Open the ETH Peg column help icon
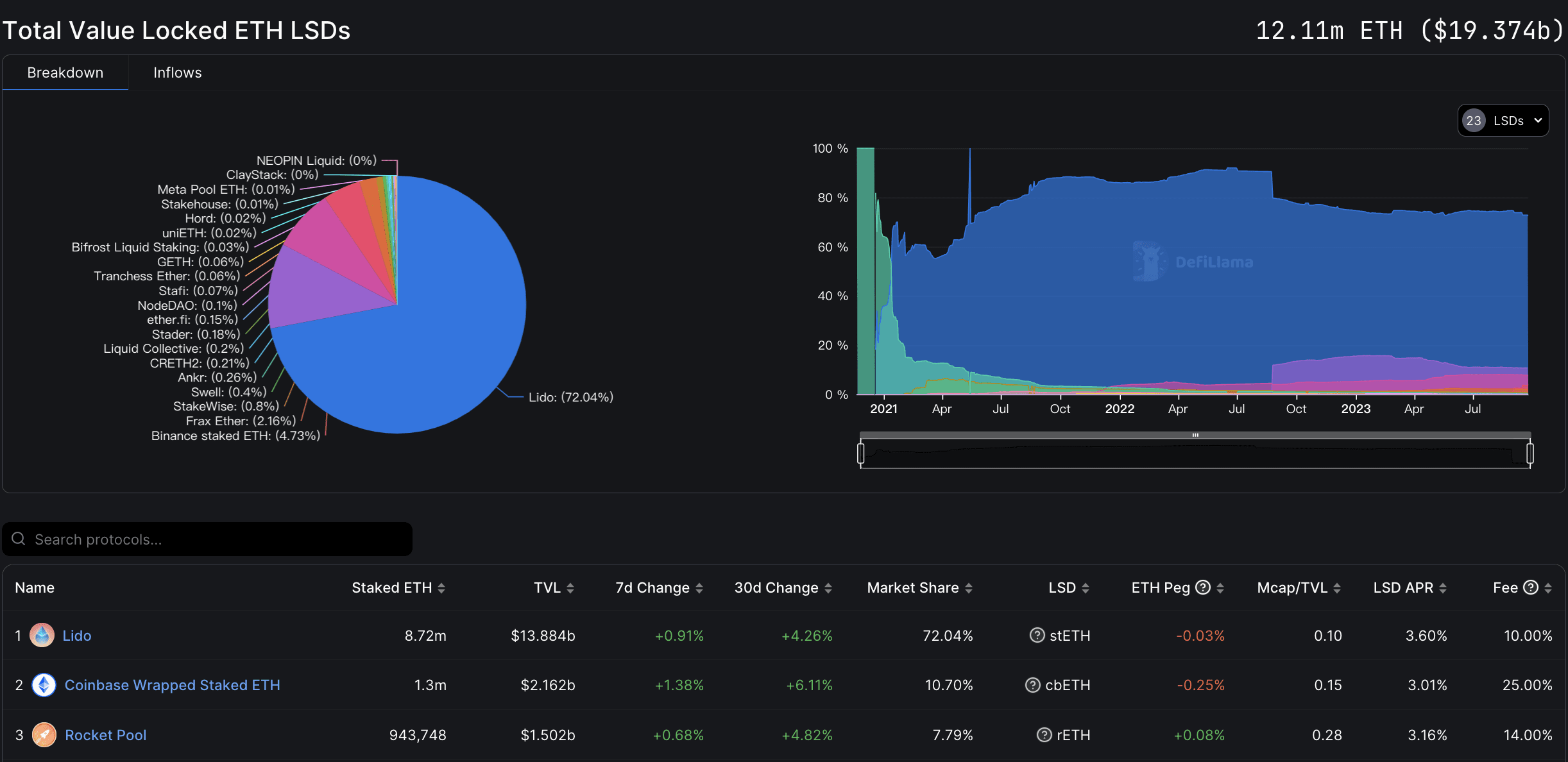Image resolution: width=1568 pixels, height=762 pixels. (1202, 587)
